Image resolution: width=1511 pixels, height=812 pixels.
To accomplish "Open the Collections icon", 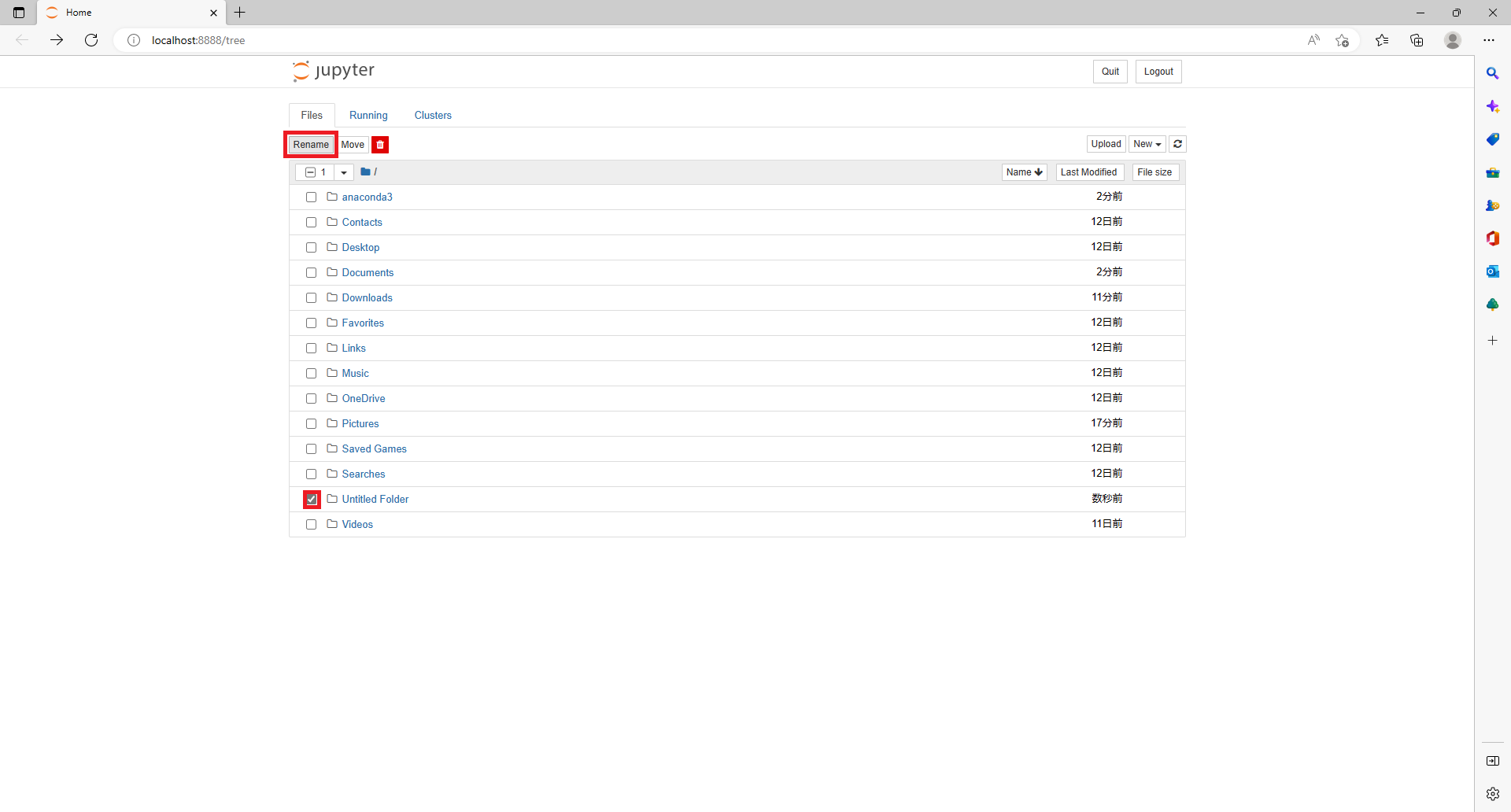I will point(1417,40).
